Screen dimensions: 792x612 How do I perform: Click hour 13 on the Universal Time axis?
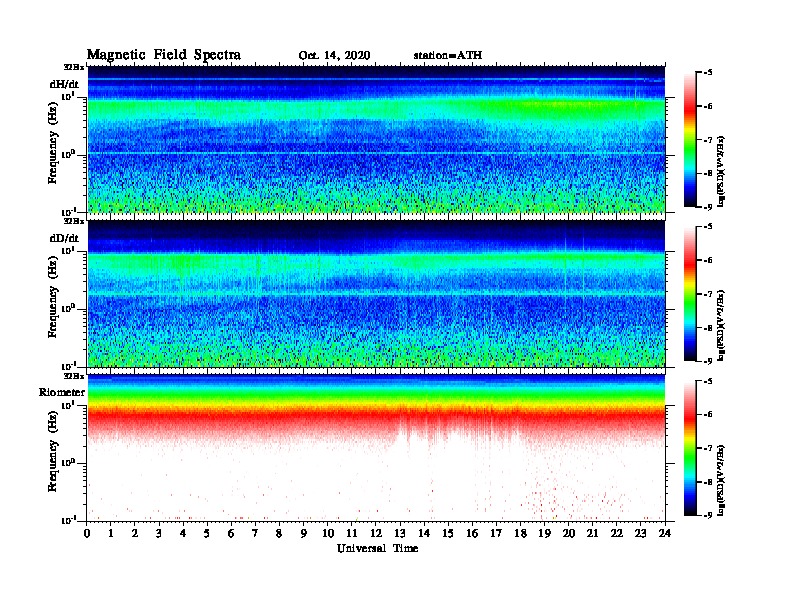coord(400,534)
